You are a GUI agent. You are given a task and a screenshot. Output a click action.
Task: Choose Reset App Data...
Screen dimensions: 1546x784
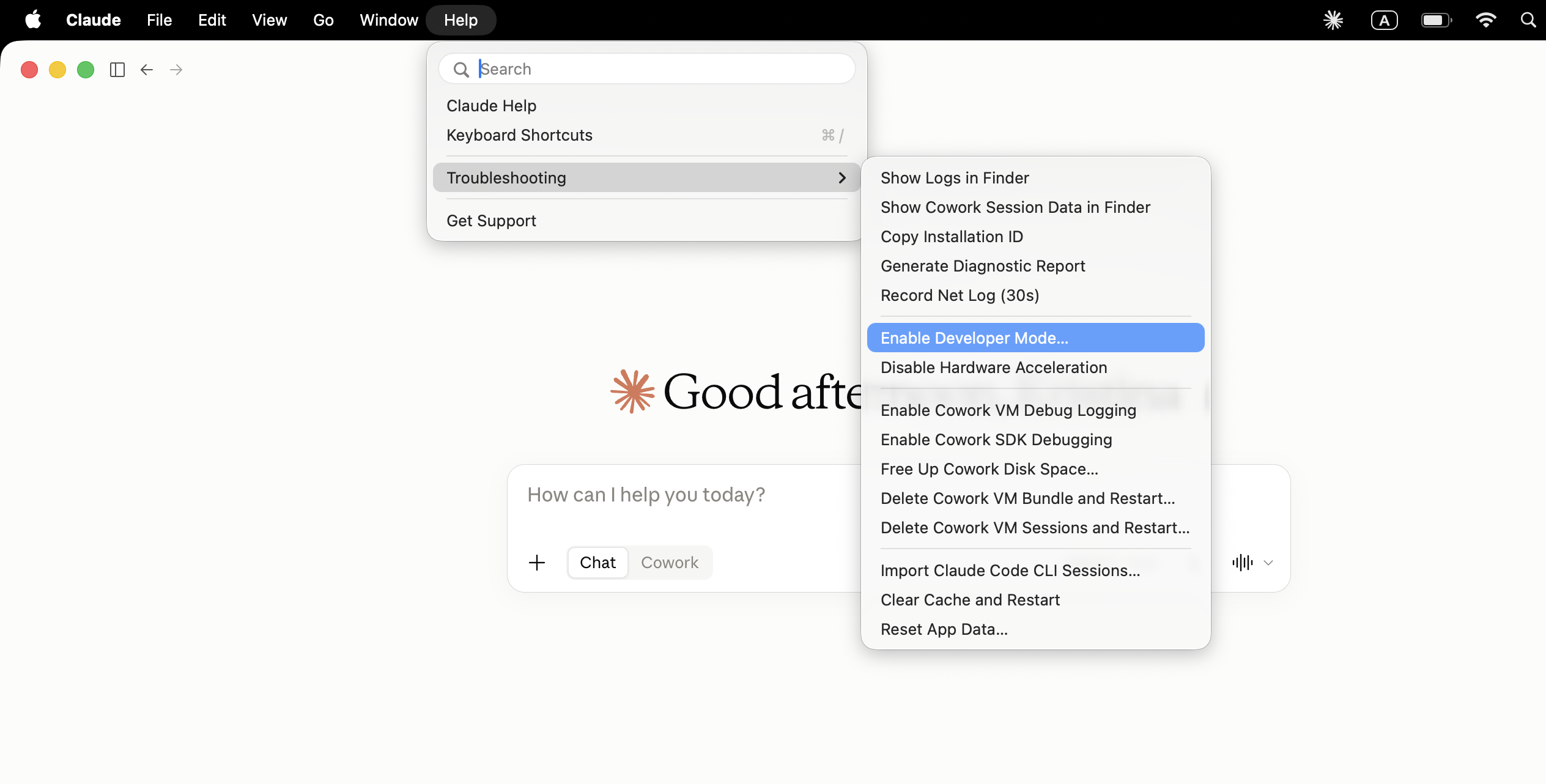point(1035,629)
